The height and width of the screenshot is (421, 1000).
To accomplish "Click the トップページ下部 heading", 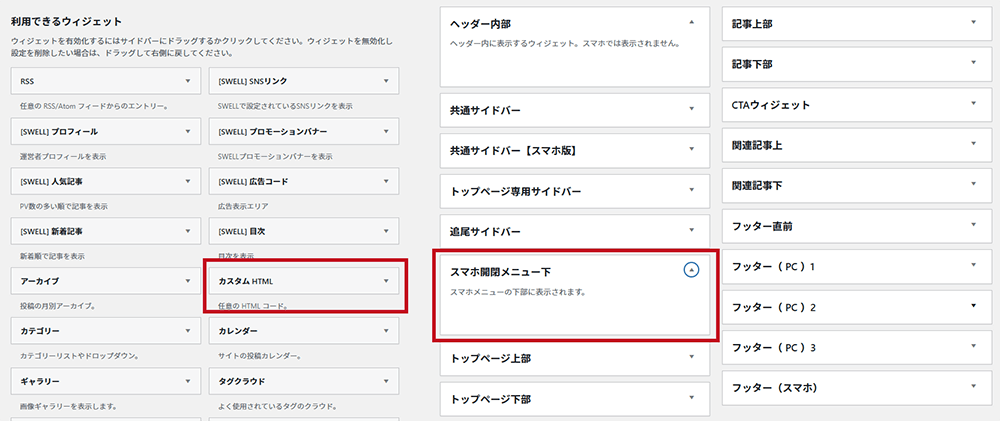I will (x=490, y=399).
